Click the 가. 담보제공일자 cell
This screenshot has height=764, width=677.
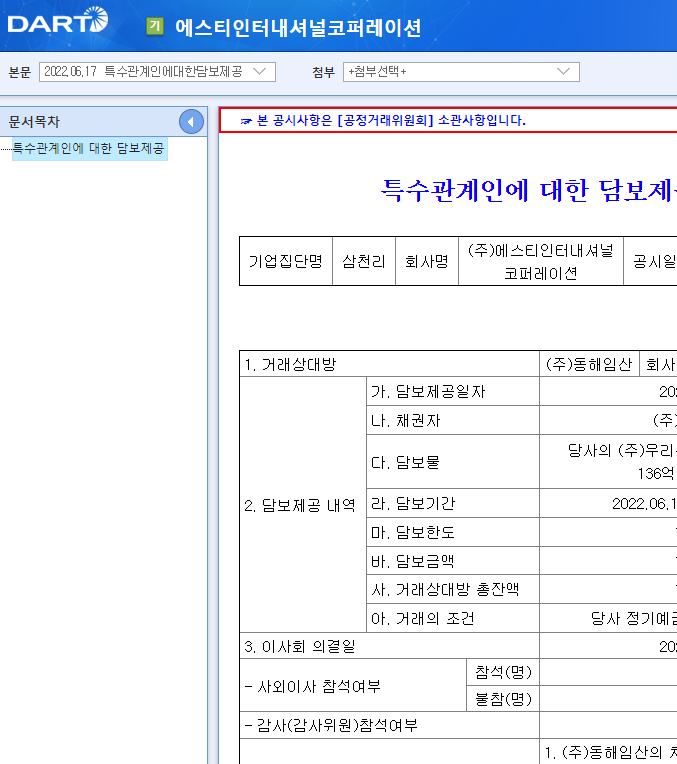tap(453, 391)
